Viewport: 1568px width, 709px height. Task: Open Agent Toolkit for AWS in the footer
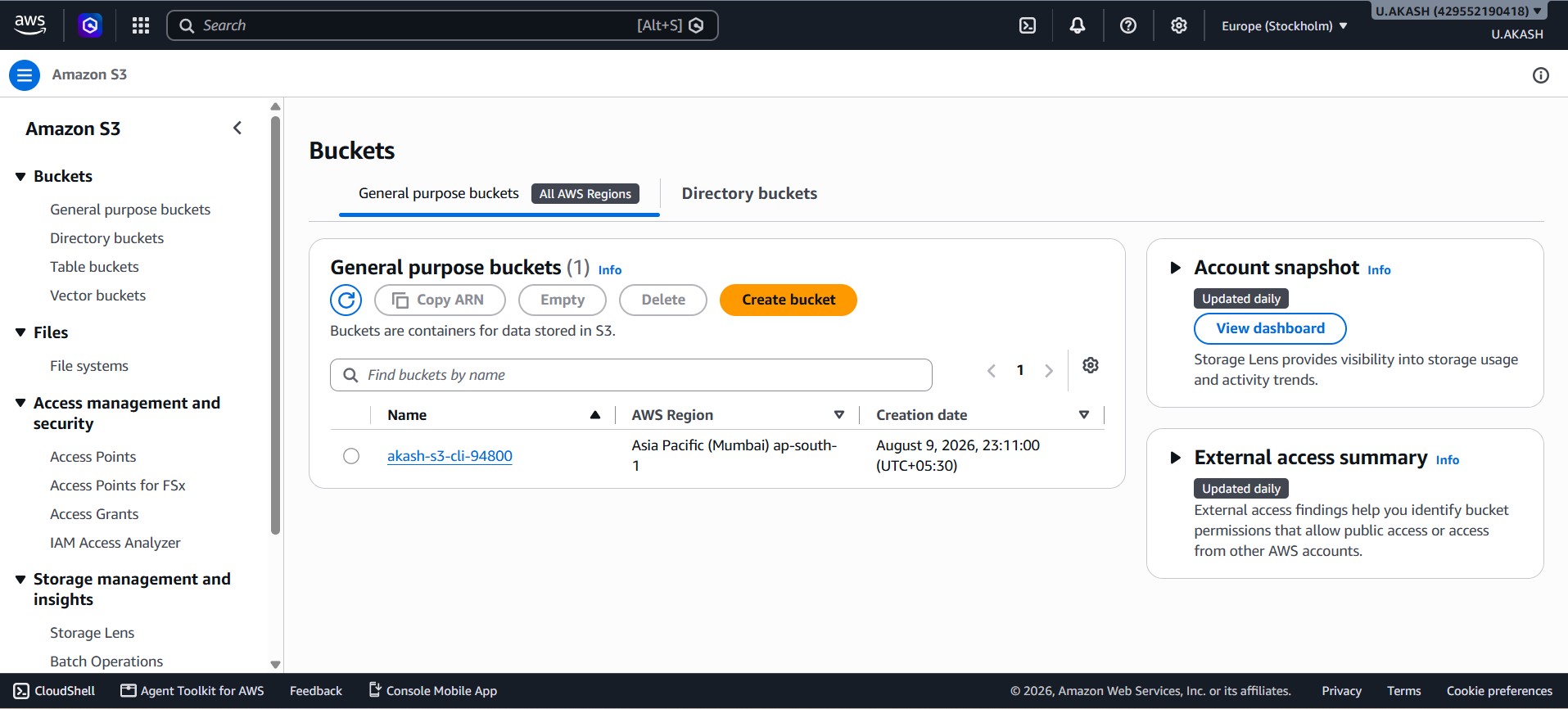[x=192, y=691]
